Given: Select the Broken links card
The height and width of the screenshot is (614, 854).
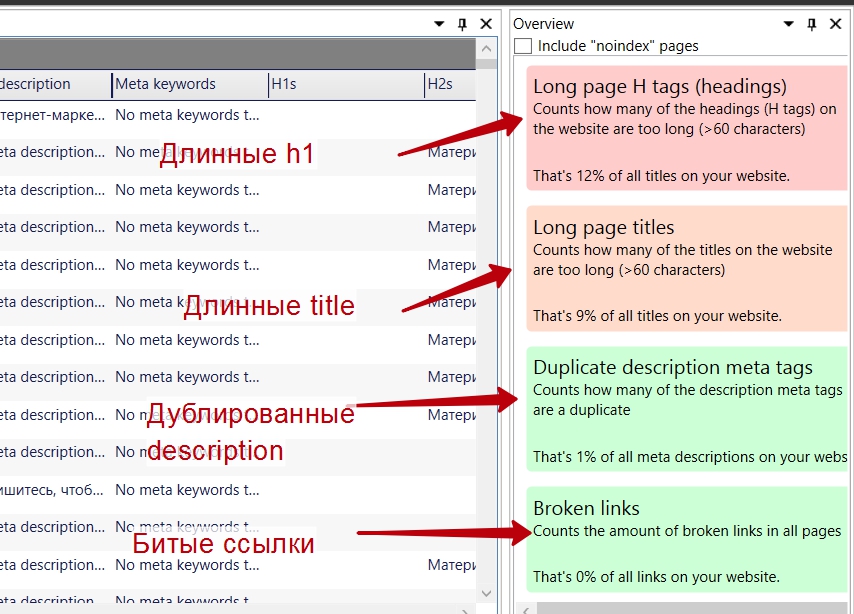Looking at the screenshot, I should tap(687, 540).
